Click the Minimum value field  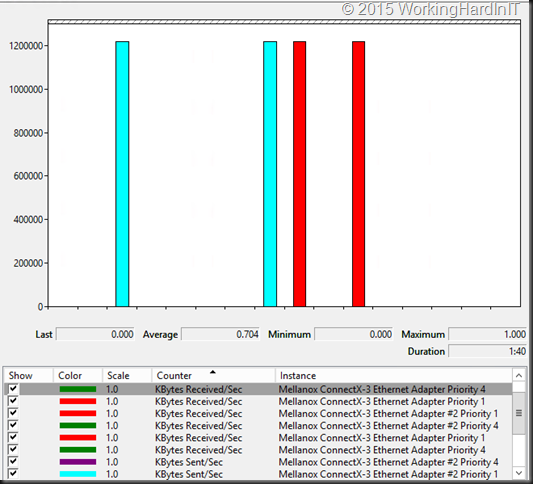click(354, 334)
